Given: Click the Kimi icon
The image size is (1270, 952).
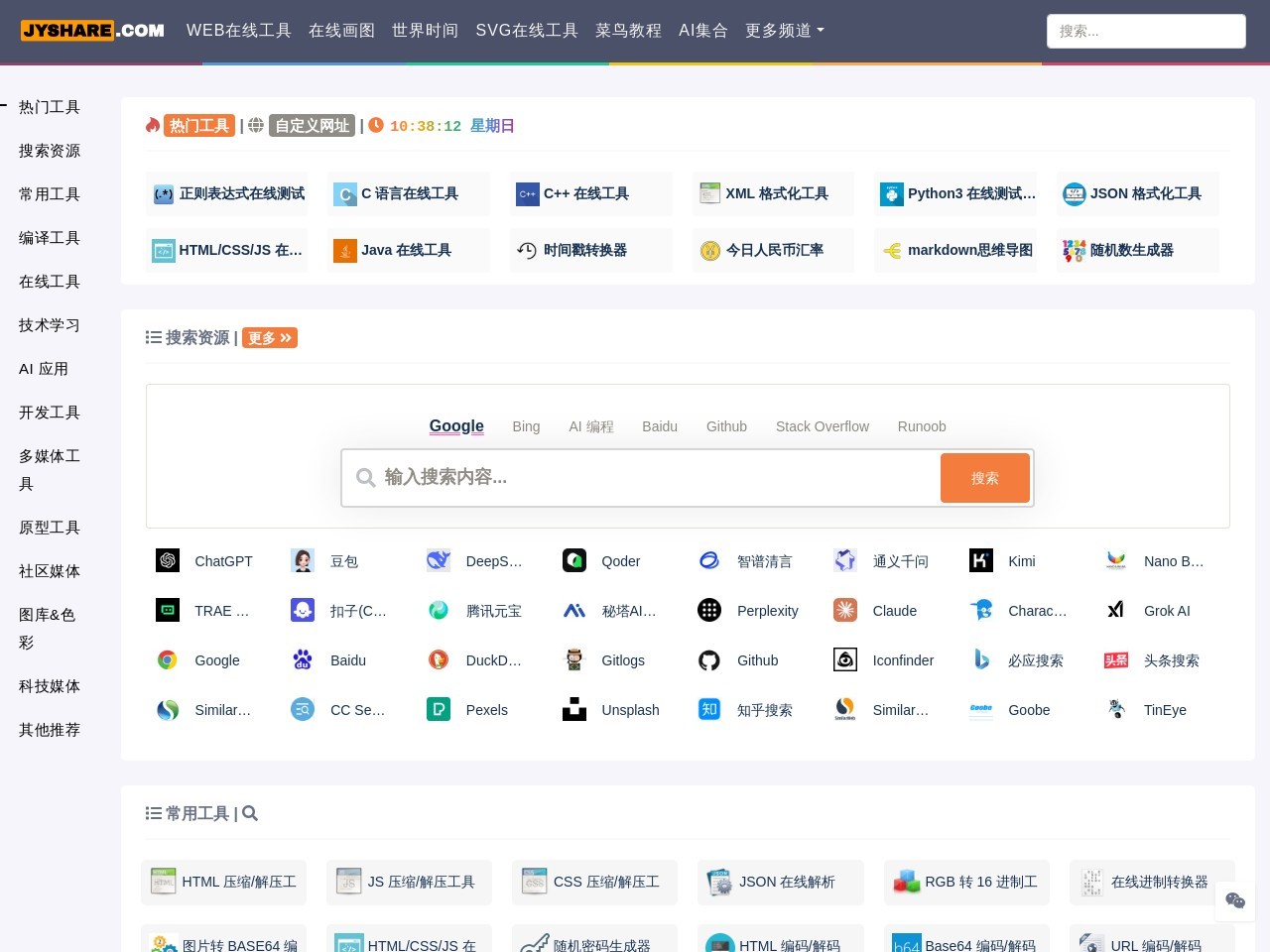Looking at the screenshot, I should point(980,561).
